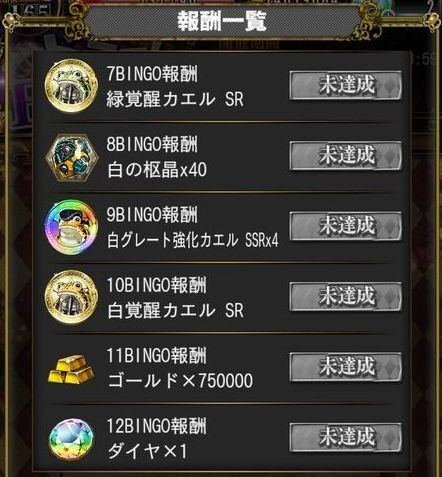Select the 7BINGO報酬 row title
The image size is (442, 477).
point(152,74)
